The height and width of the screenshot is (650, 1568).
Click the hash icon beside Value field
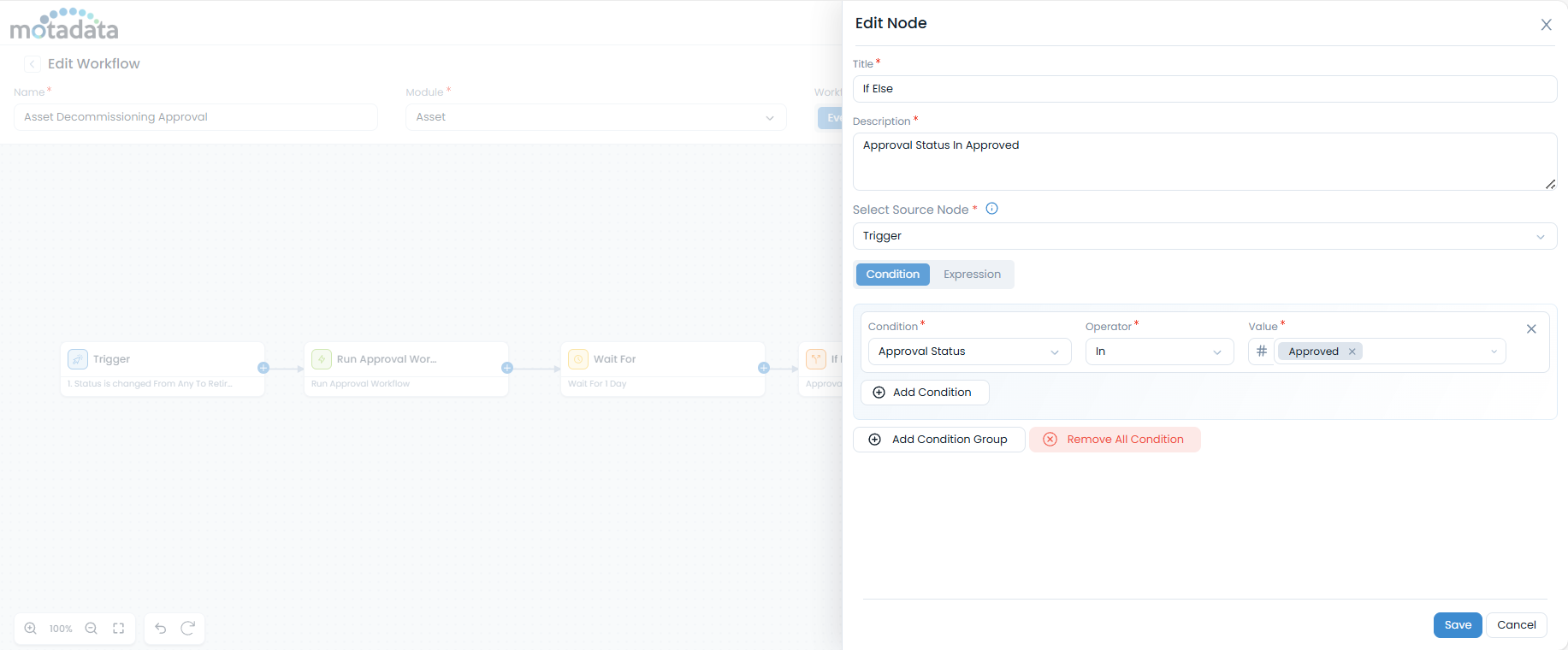1261,352
